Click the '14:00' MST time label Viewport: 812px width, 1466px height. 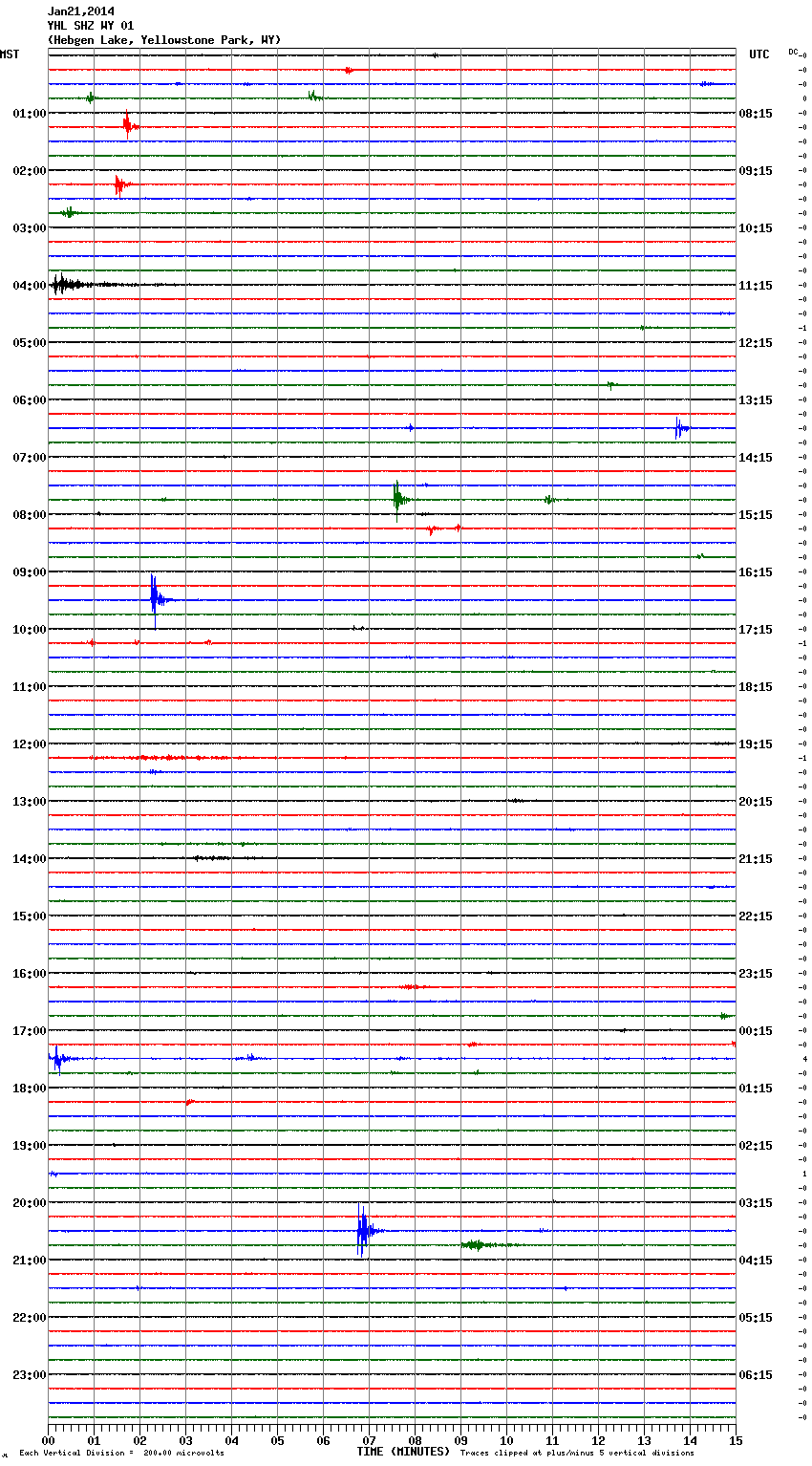coord(30,859)
